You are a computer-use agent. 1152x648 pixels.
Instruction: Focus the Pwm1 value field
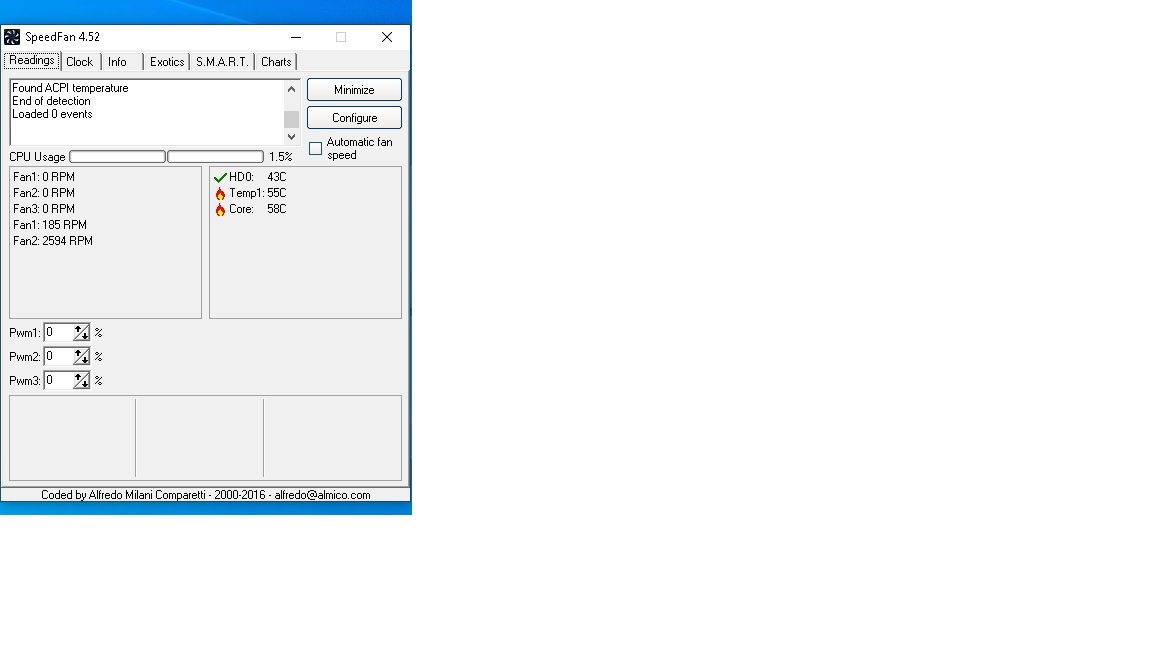[59, 333]
